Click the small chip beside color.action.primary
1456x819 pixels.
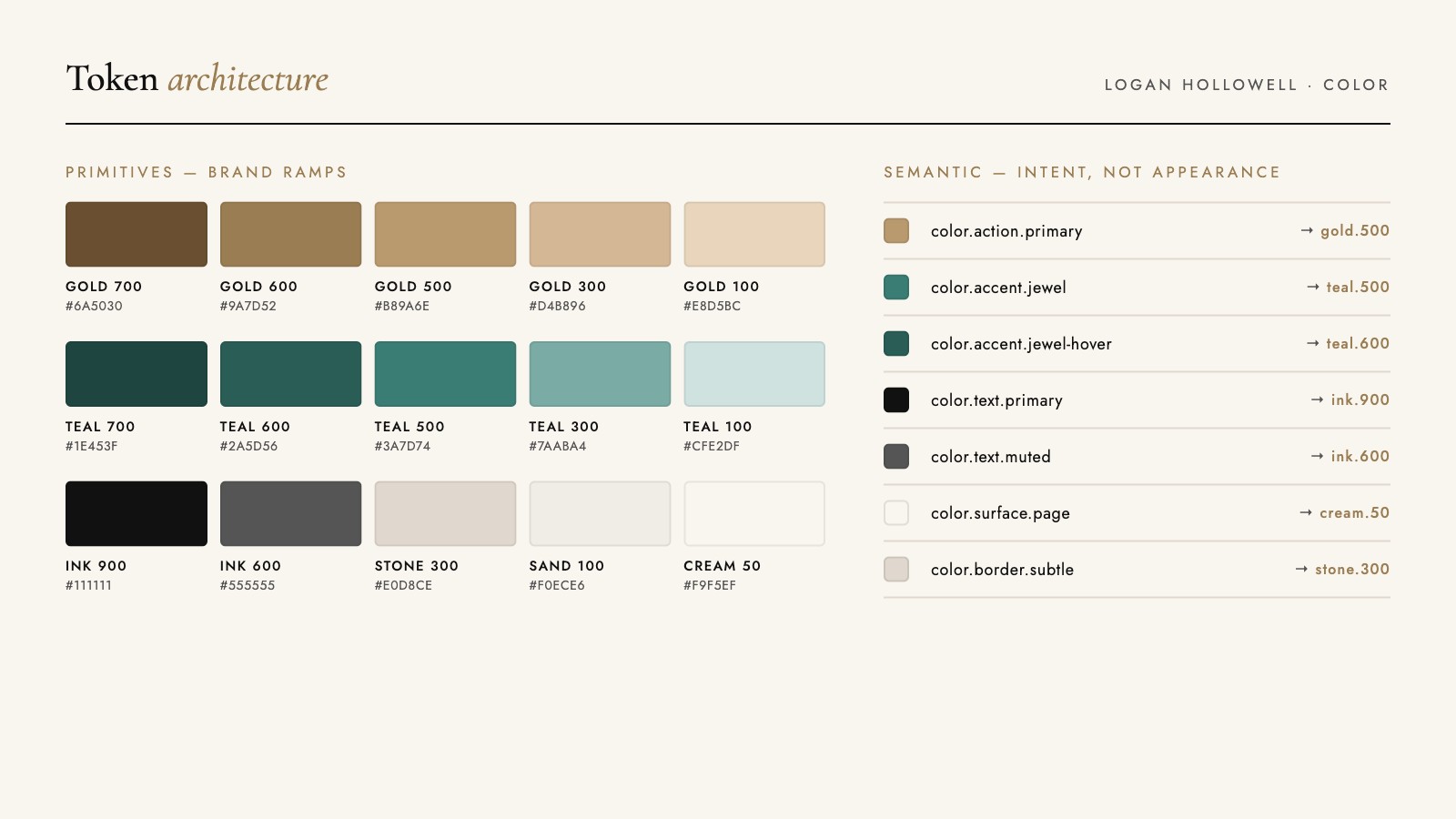[896, 231]
